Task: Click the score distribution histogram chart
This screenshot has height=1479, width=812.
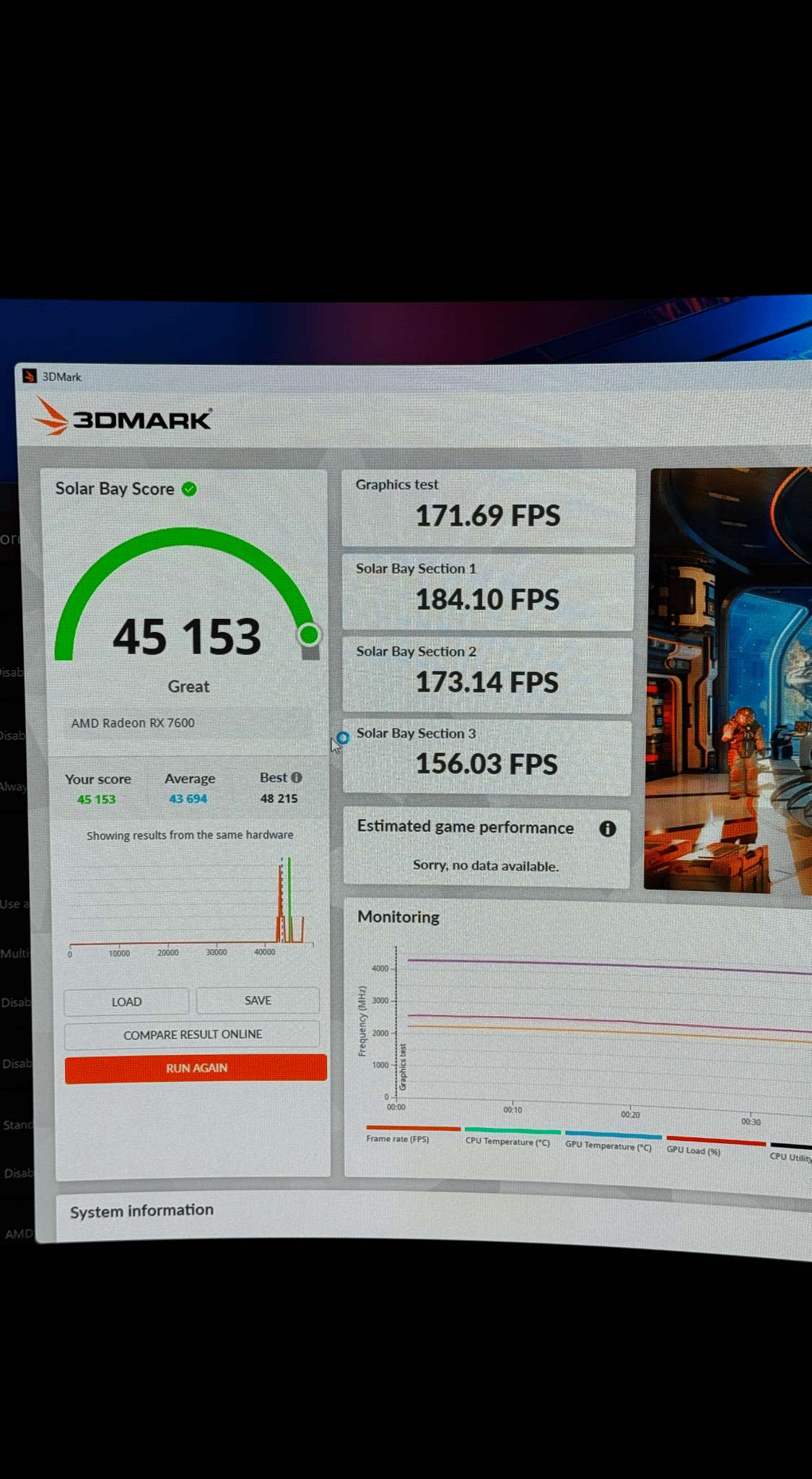Action: tap(191, 906)
